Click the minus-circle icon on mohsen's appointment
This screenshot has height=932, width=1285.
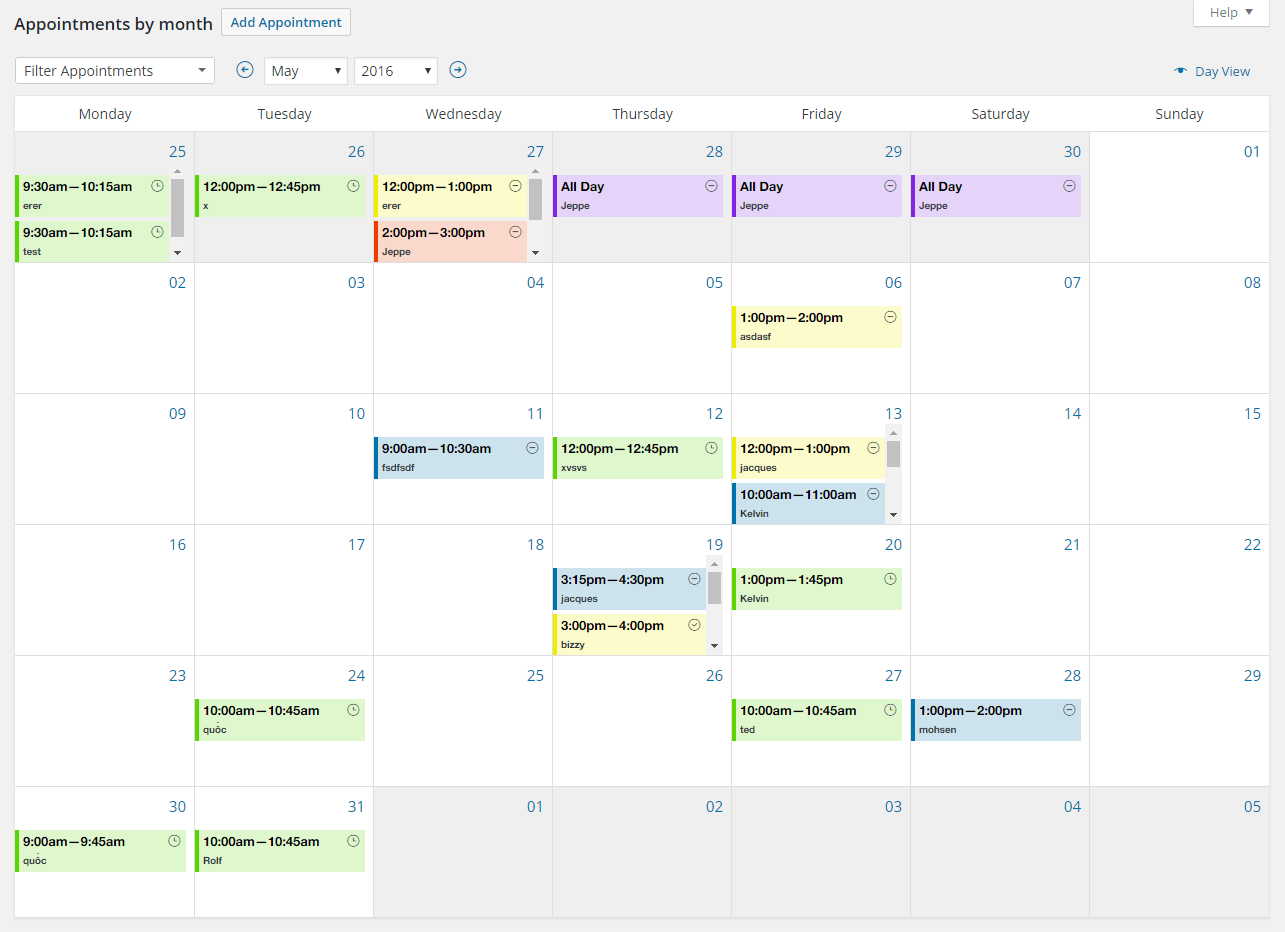coord(1067,710)
